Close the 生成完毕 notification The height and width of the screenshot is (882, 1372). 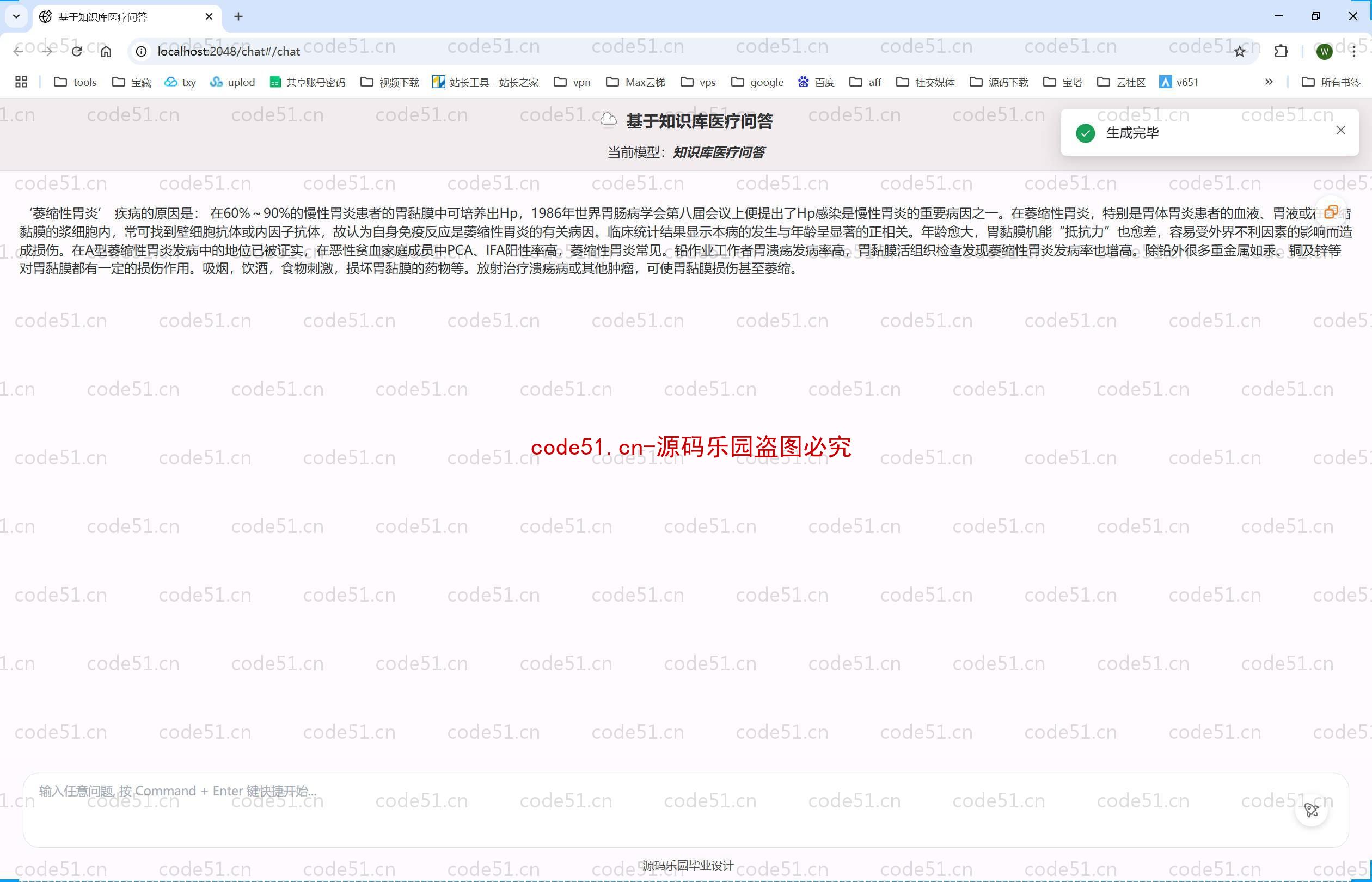pyautogui.click(x=1340, y=131)
